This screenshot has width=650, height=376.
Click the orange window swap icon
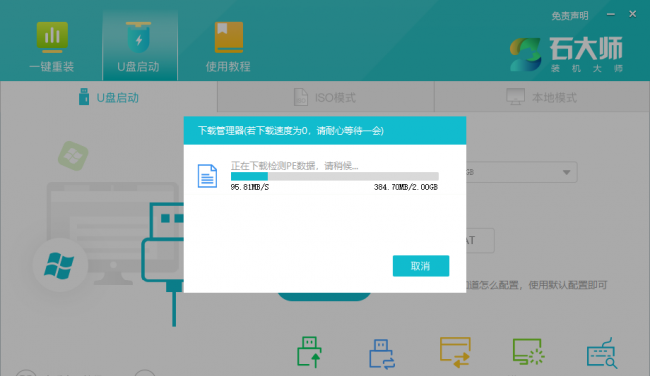click(x=455, y=352)
